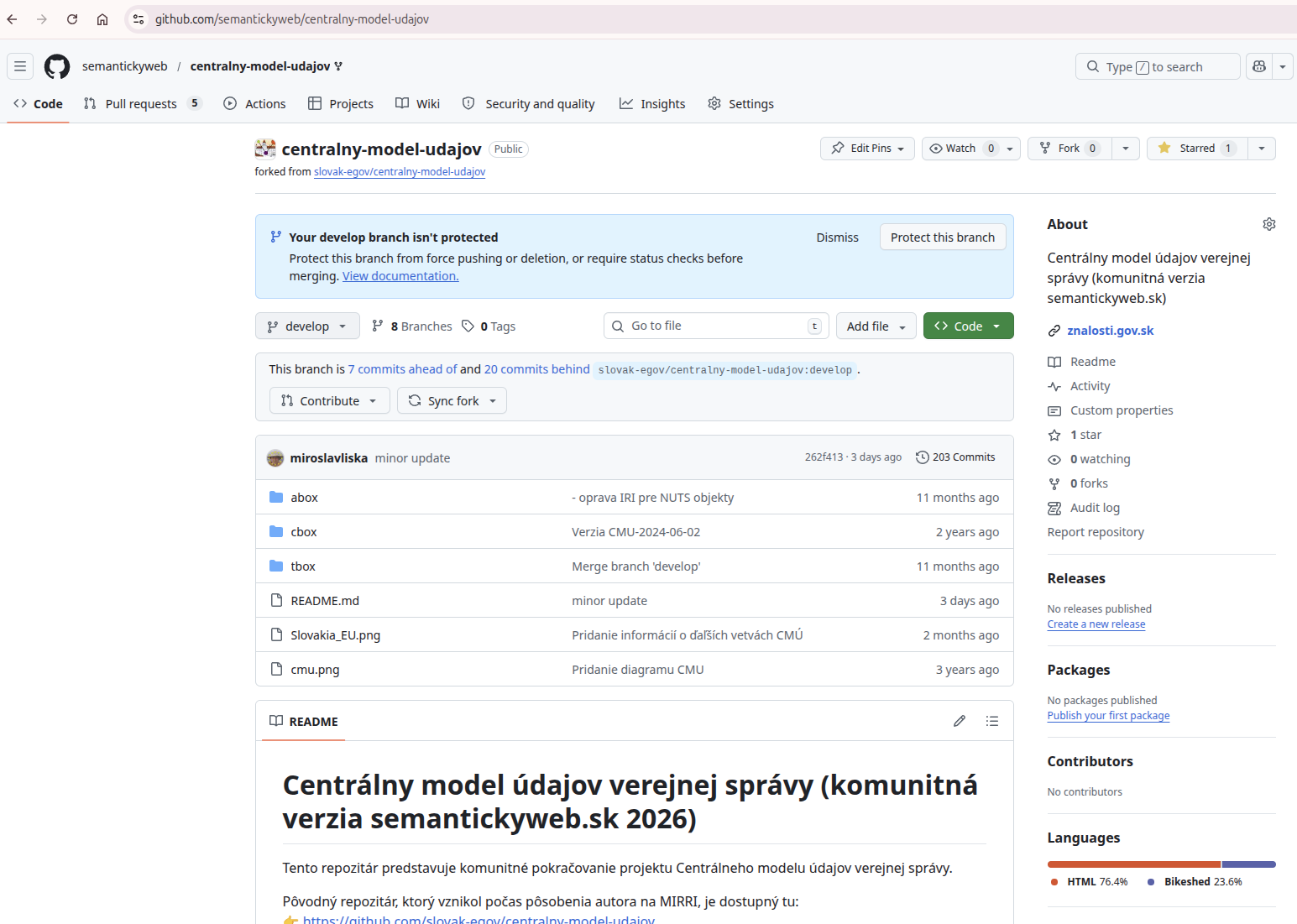Reload the page in browser toolbar

(x=72, y=19)
